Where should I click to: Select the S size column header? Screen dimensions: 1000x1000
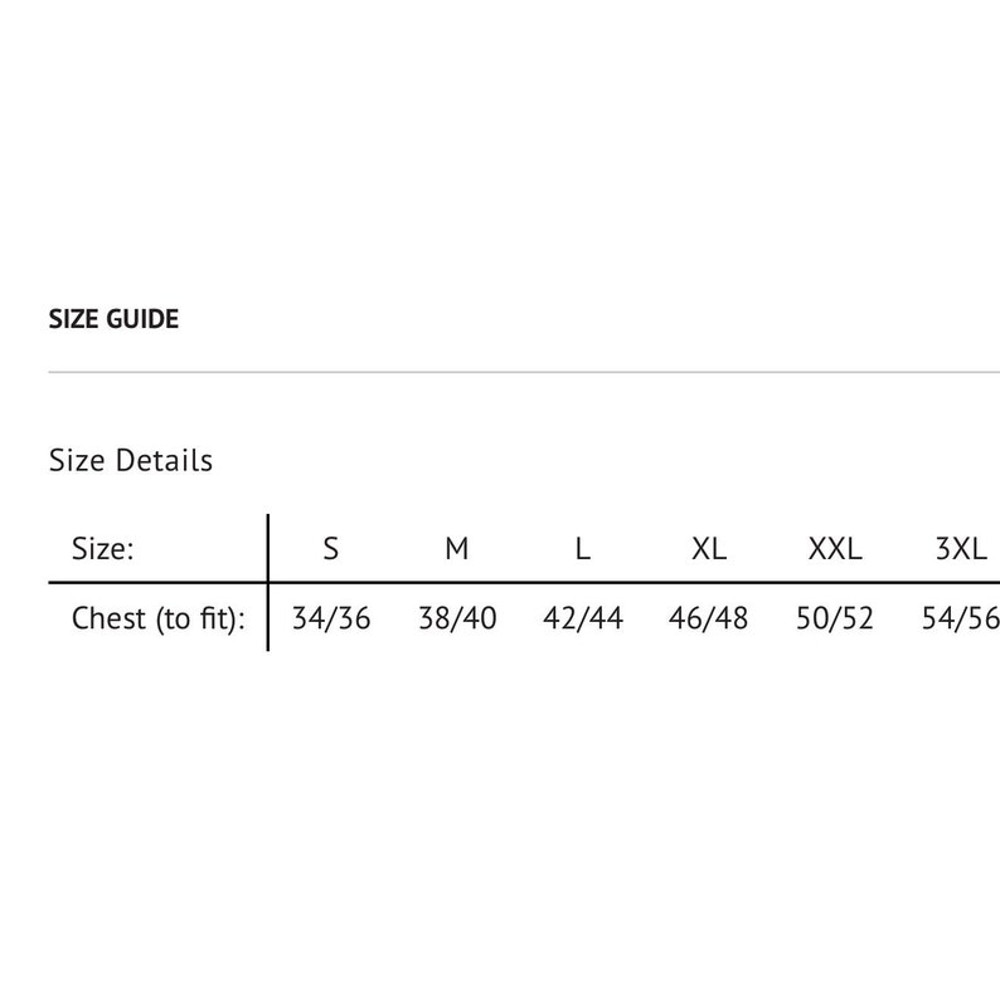tap(331, 549)
